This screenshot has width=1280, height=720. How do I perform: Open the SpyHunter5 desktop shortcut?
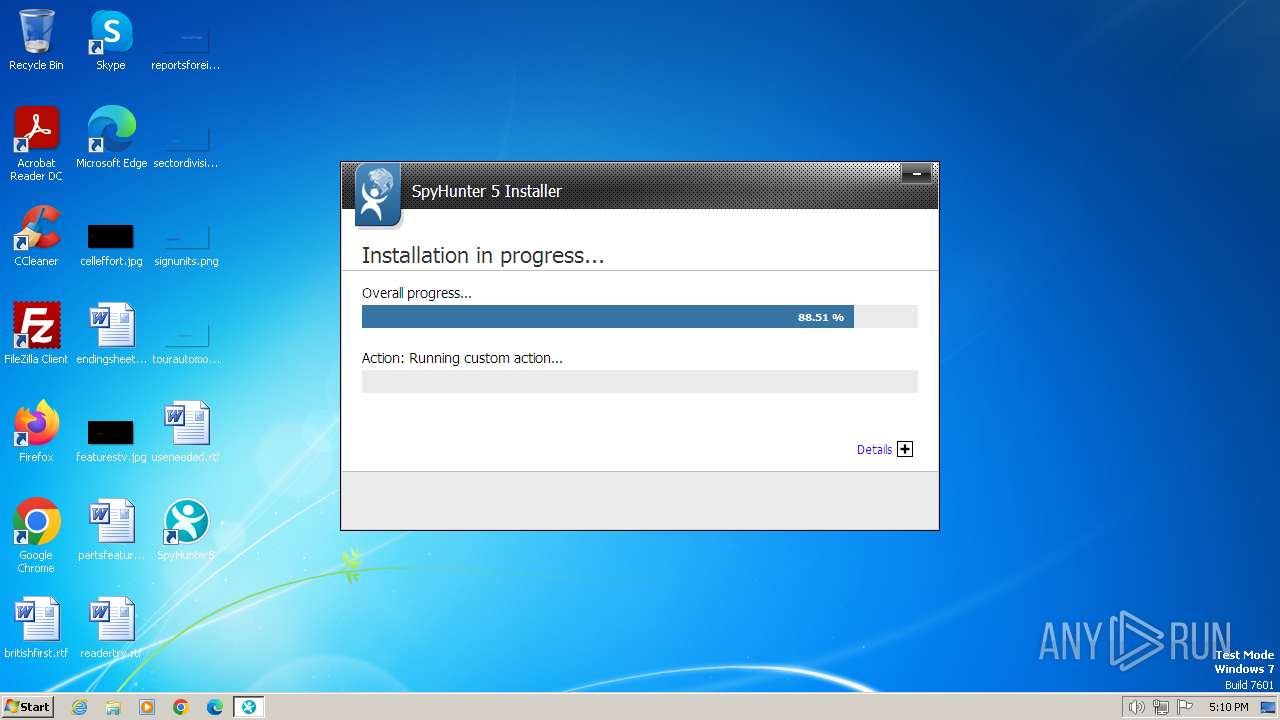186,530
